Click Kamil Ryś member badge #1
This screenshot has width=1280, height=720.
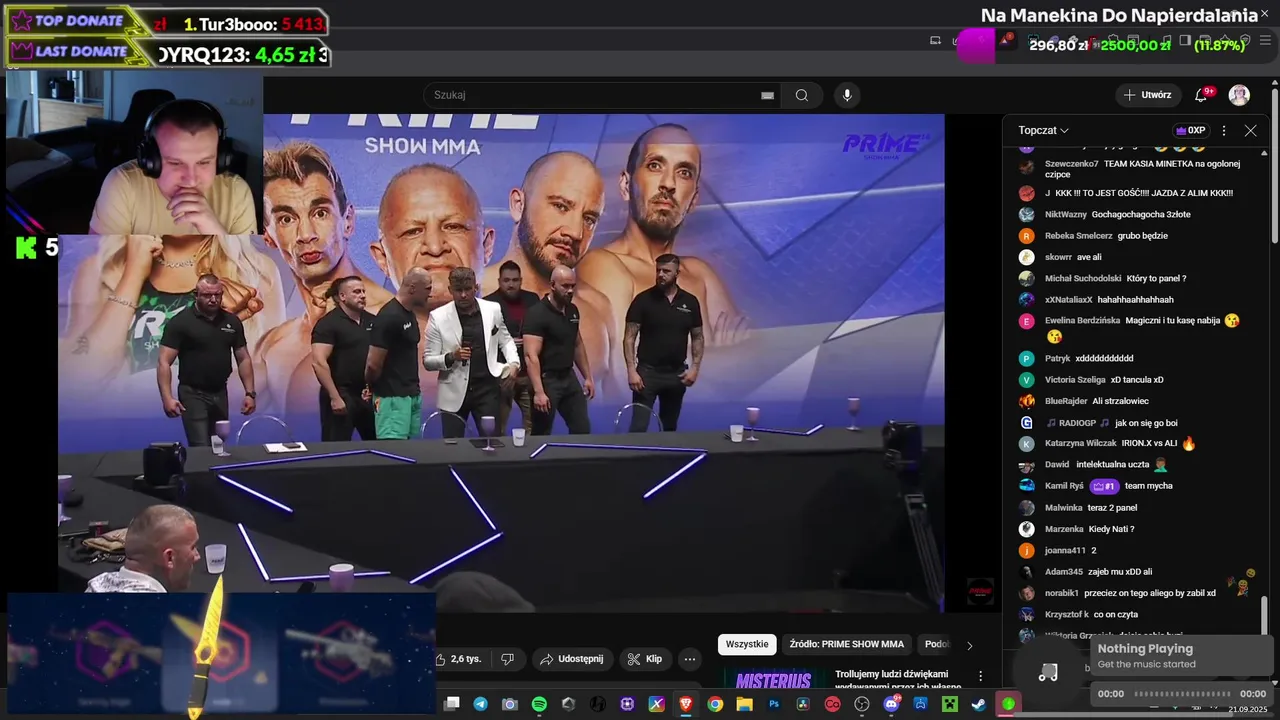[x=1104, y=486]
